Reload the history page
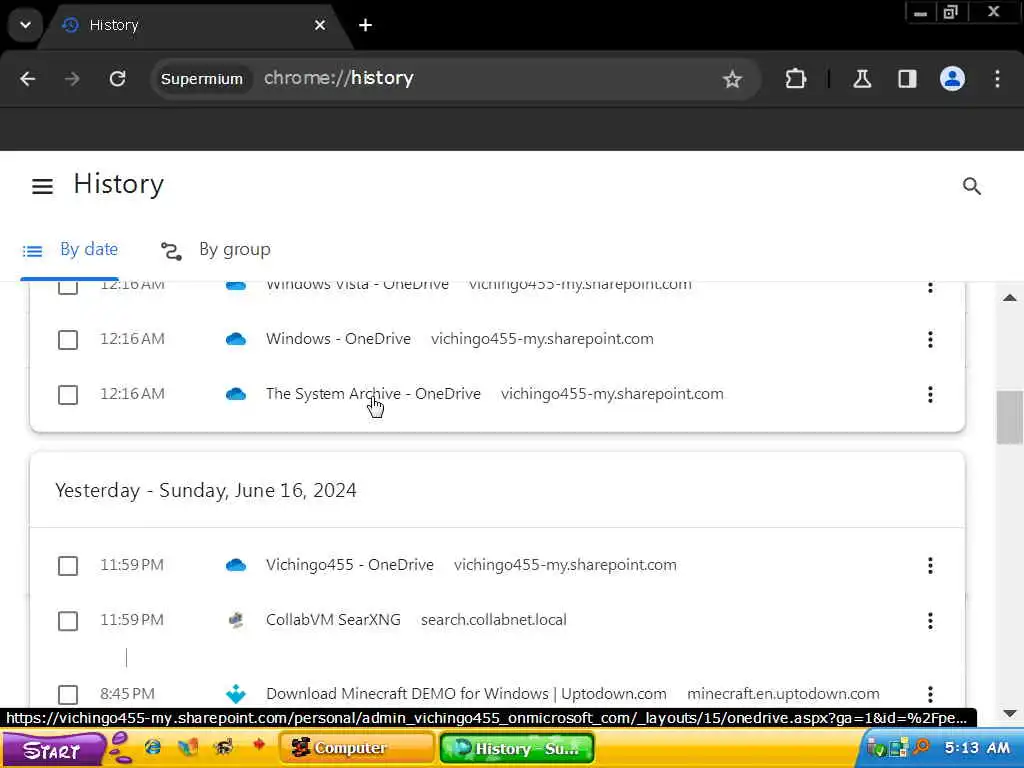The height and width of the screenshot is (768, 1024). point(118,79)
